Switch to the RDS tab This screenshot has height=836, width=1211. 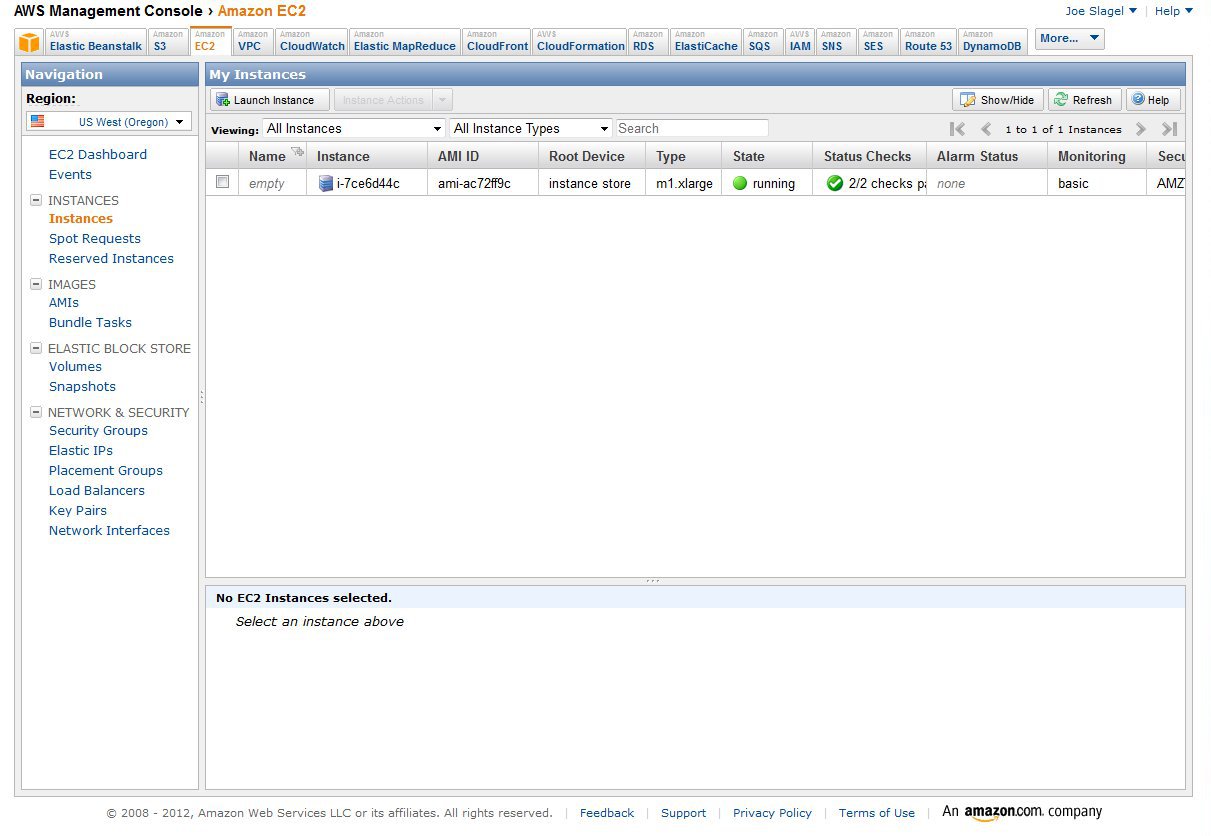(x=647, y=42)
